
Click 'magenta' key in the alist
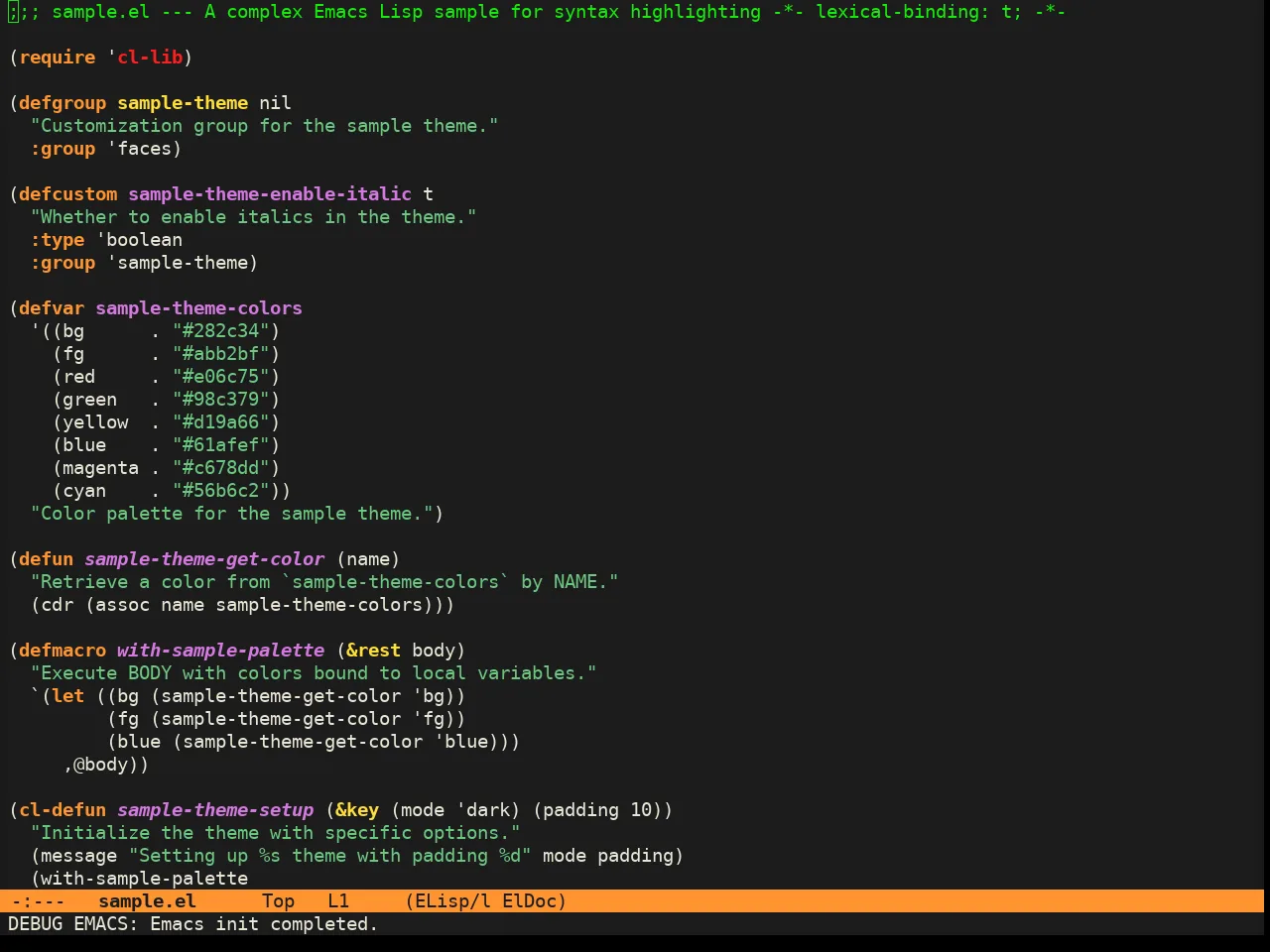click(x=100, y=468)
